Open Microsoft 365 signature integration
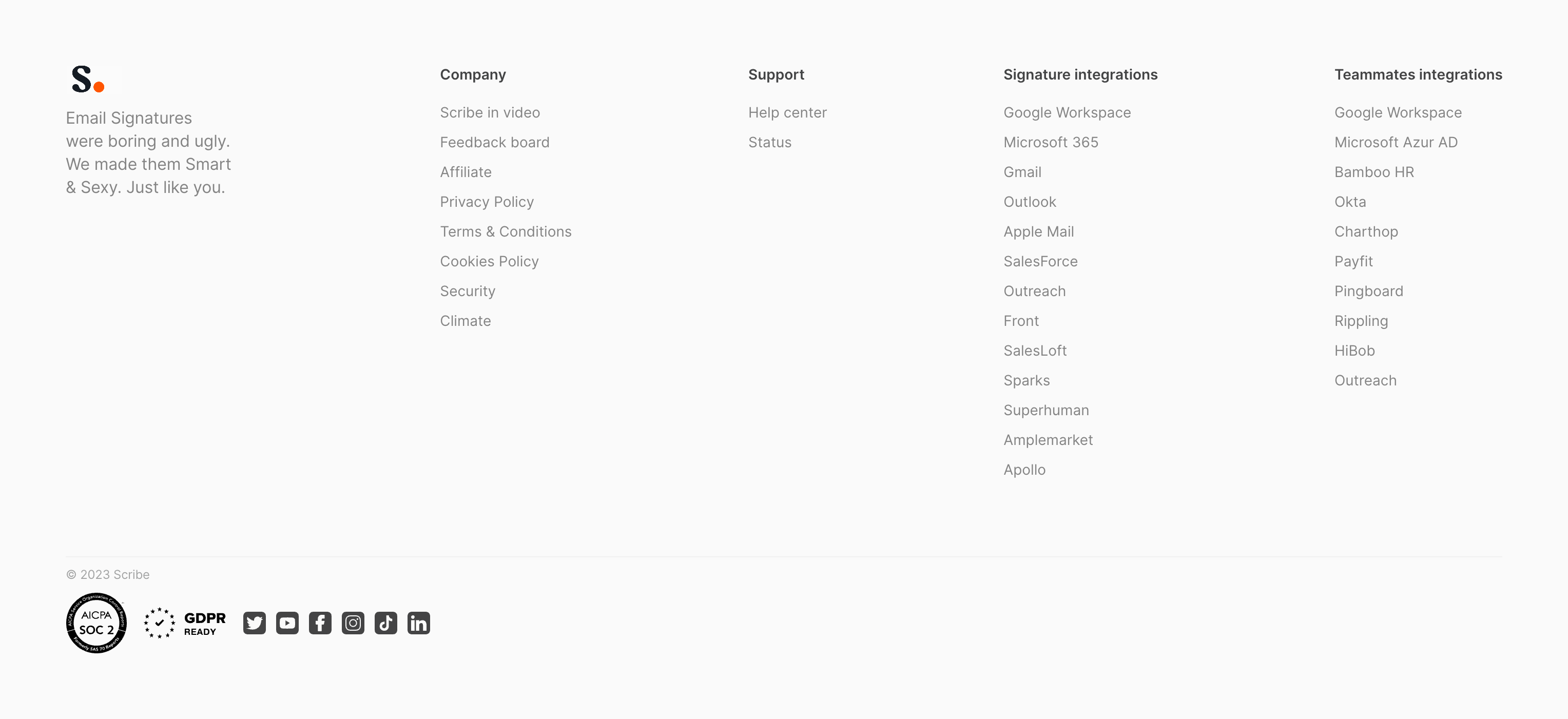 [x=1051, y=143]
